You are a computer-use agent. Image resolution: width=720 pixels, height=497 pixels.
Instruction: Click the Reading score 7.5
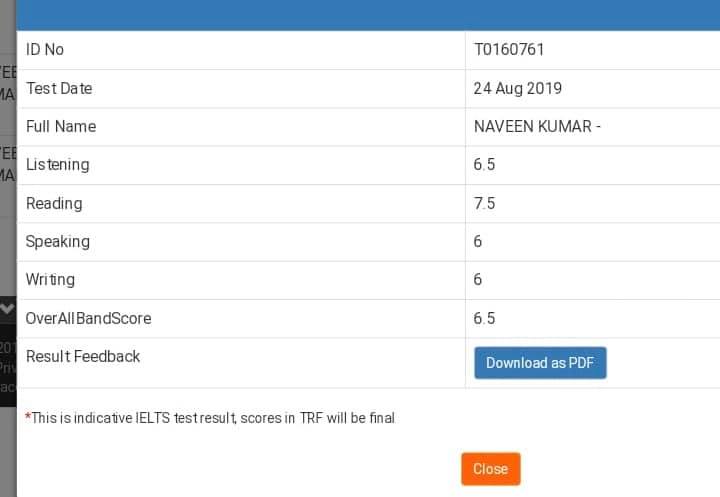484,203
